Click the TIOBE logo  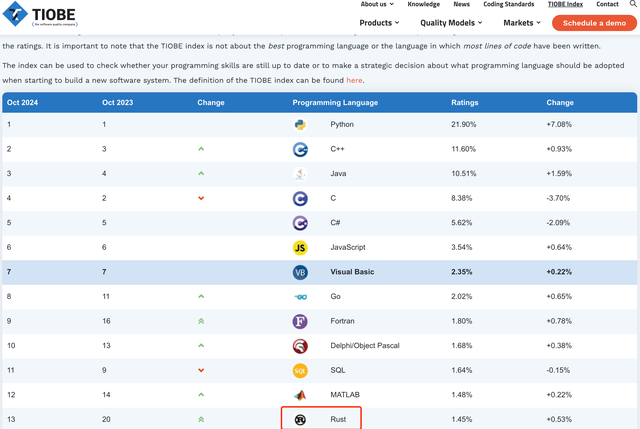[x=40, y=14]
